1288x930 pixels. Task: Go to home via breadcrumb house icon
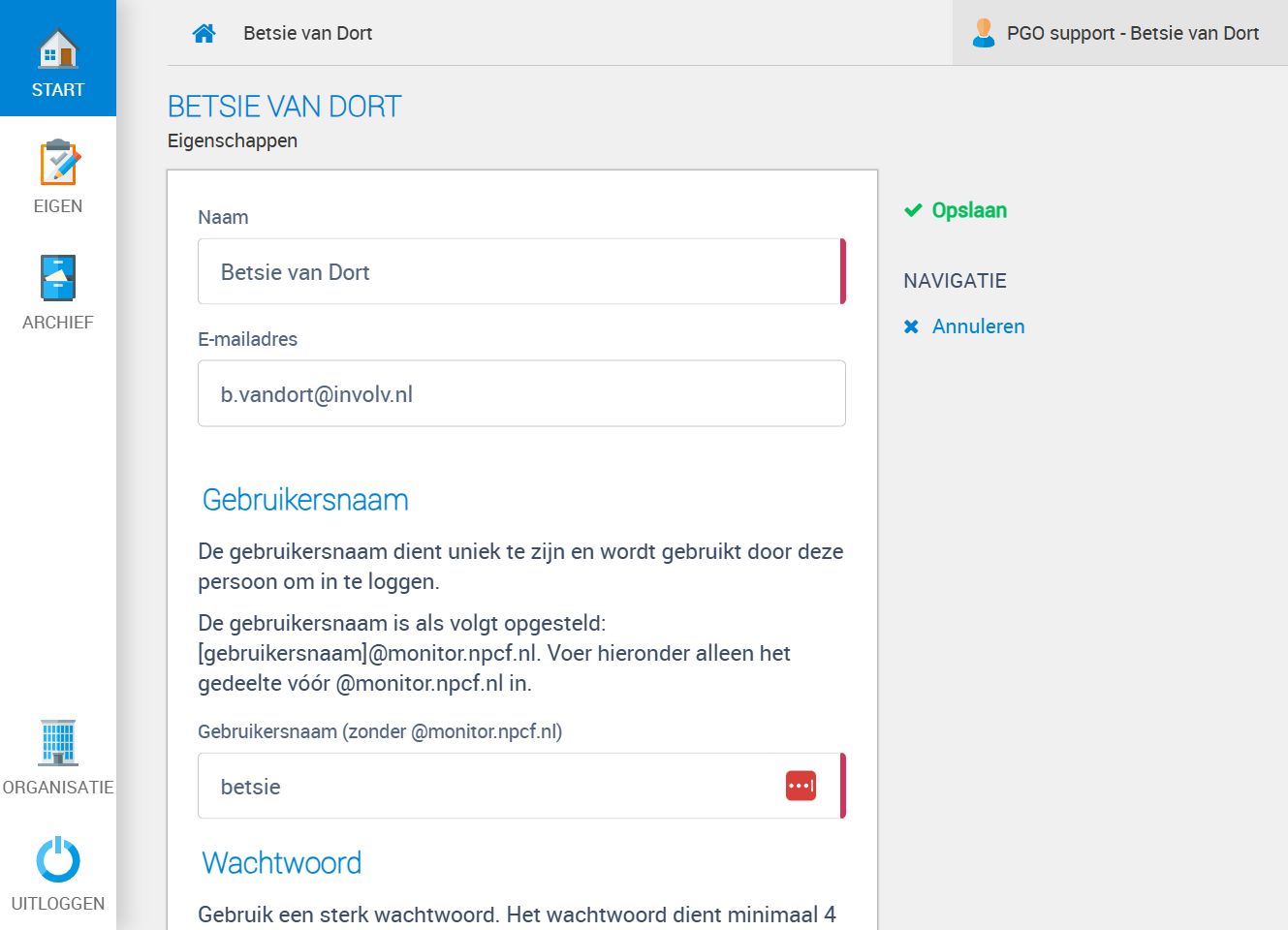(204, 33)
